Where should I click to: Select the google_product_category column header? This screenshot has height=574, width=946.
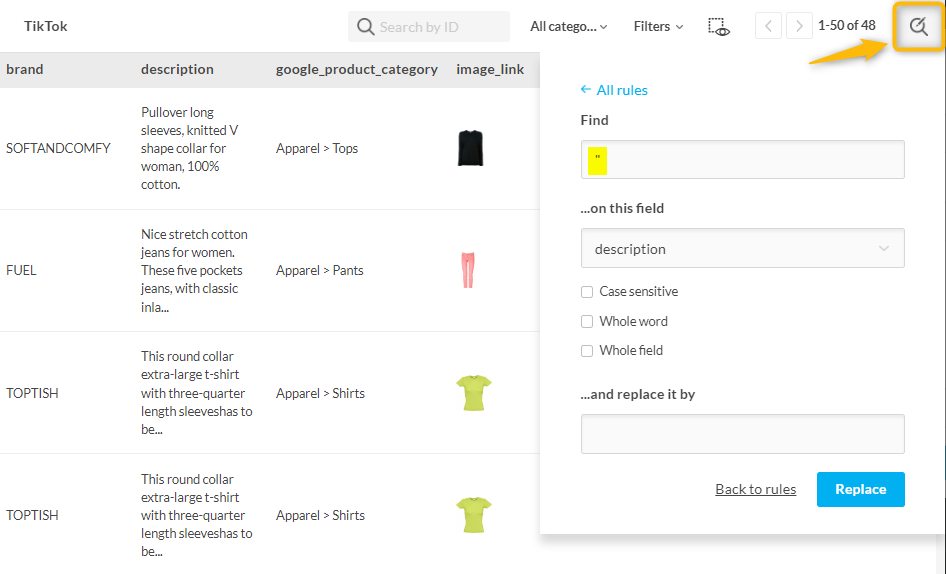click(356, 70)
